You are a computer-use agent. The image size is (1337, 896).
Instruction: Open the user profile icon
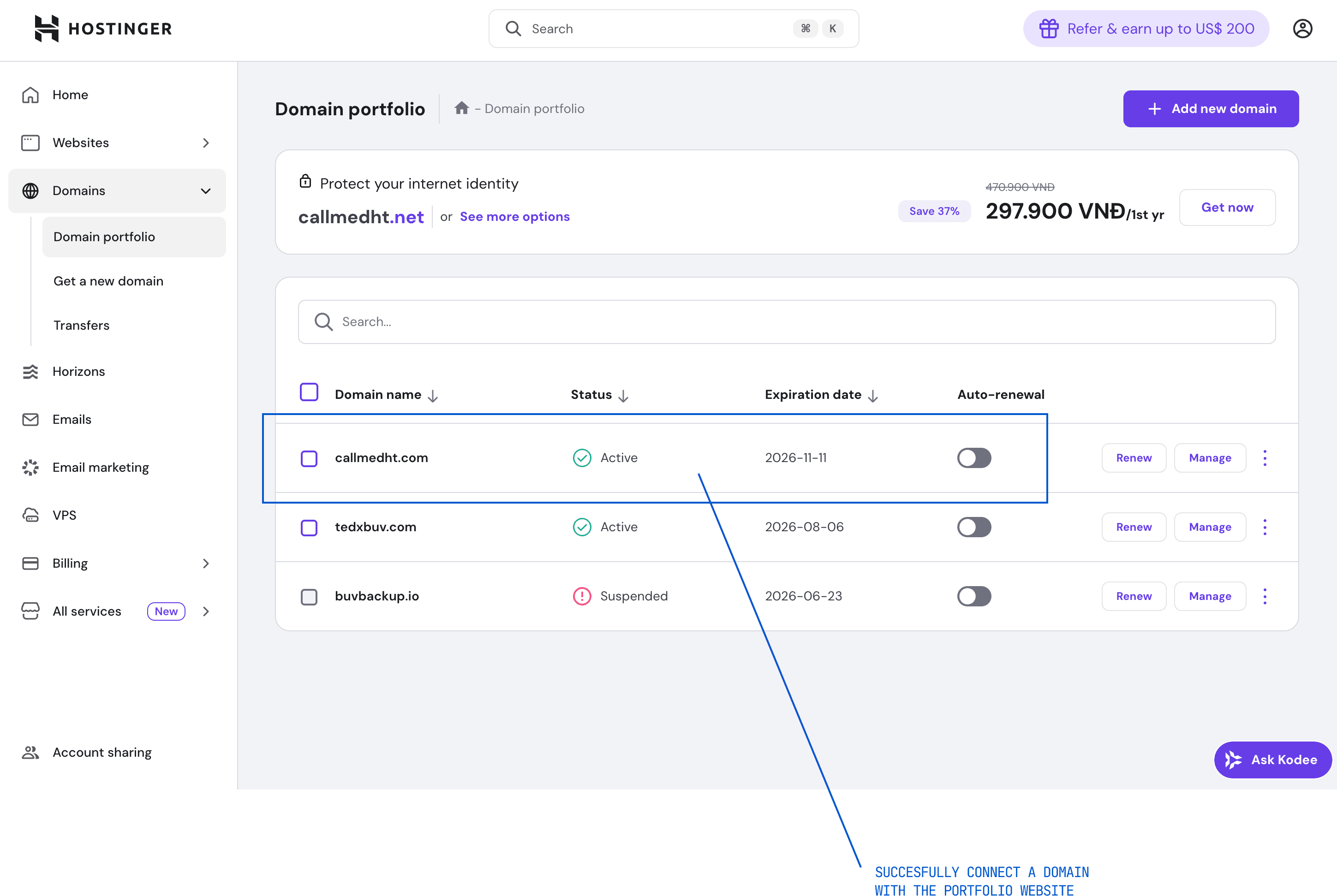point(1302,29)
